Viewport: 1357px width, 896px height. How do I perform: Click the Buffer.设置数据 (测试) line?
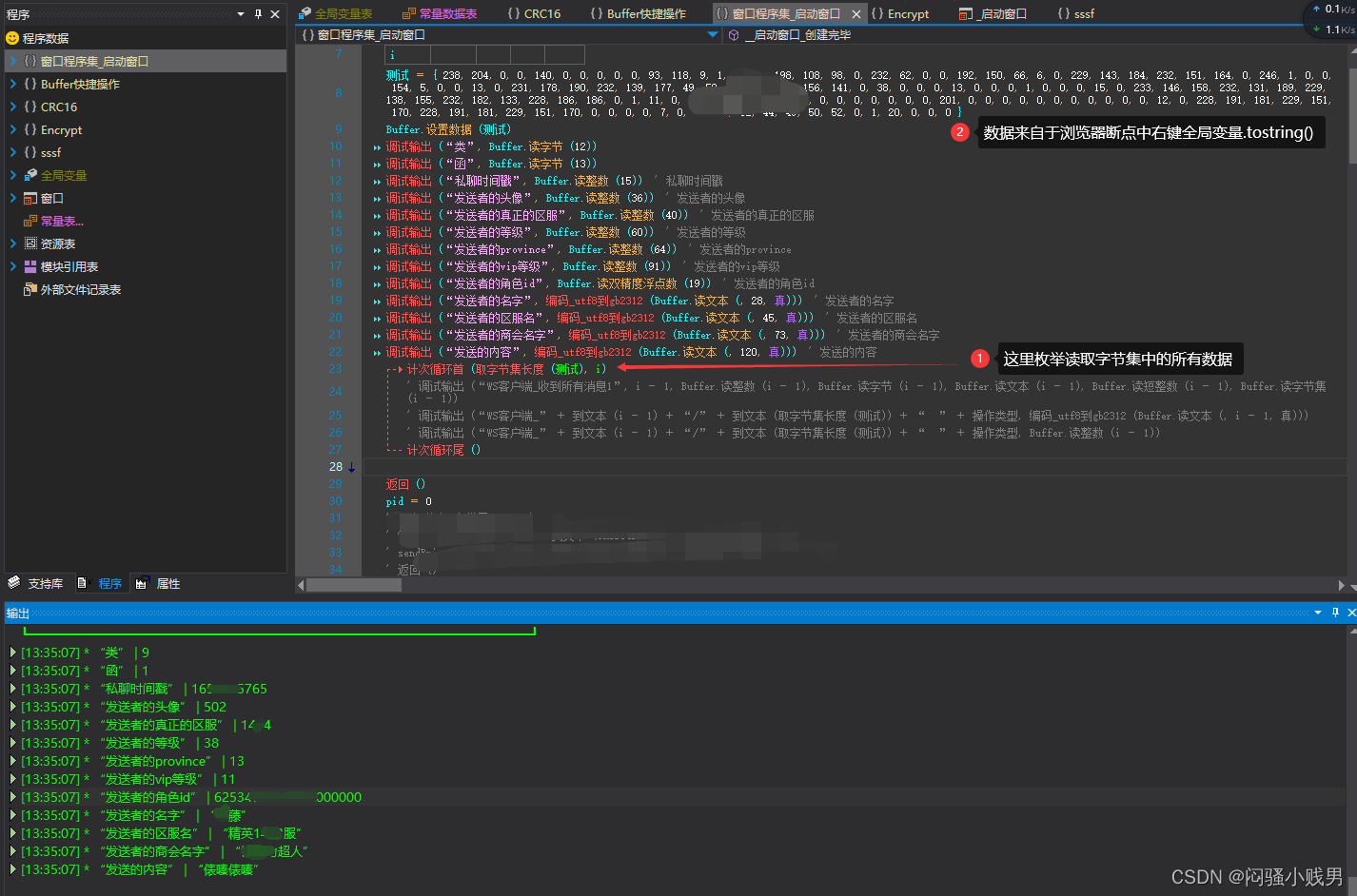[448, 129]
